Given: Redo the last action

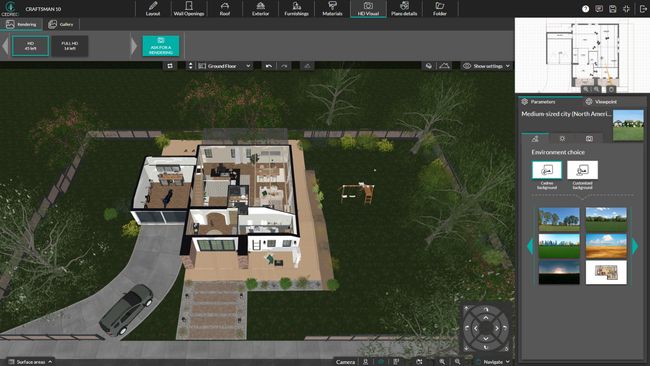Looking at the screenshot, I should click(x=284, y=66).
